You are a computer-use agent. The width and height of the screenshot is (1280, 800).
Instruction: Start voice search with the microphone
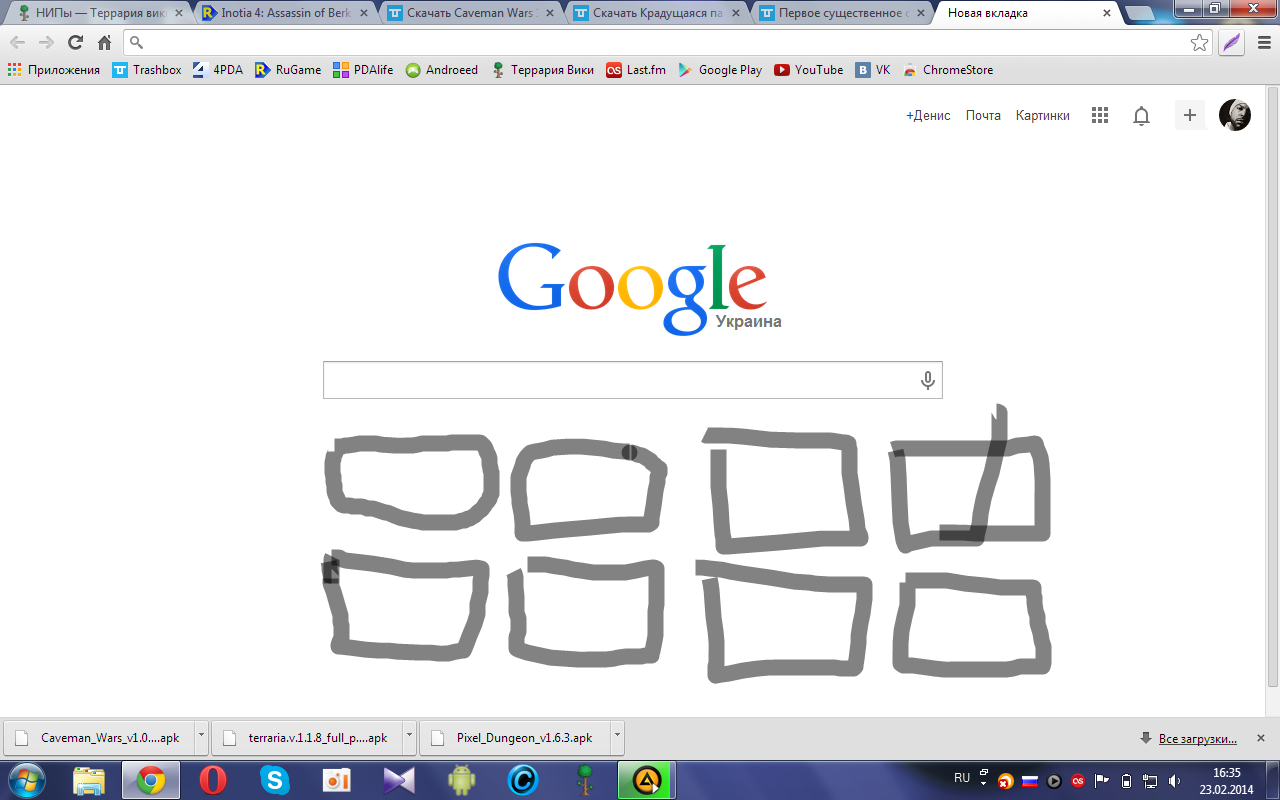(927, 380)
